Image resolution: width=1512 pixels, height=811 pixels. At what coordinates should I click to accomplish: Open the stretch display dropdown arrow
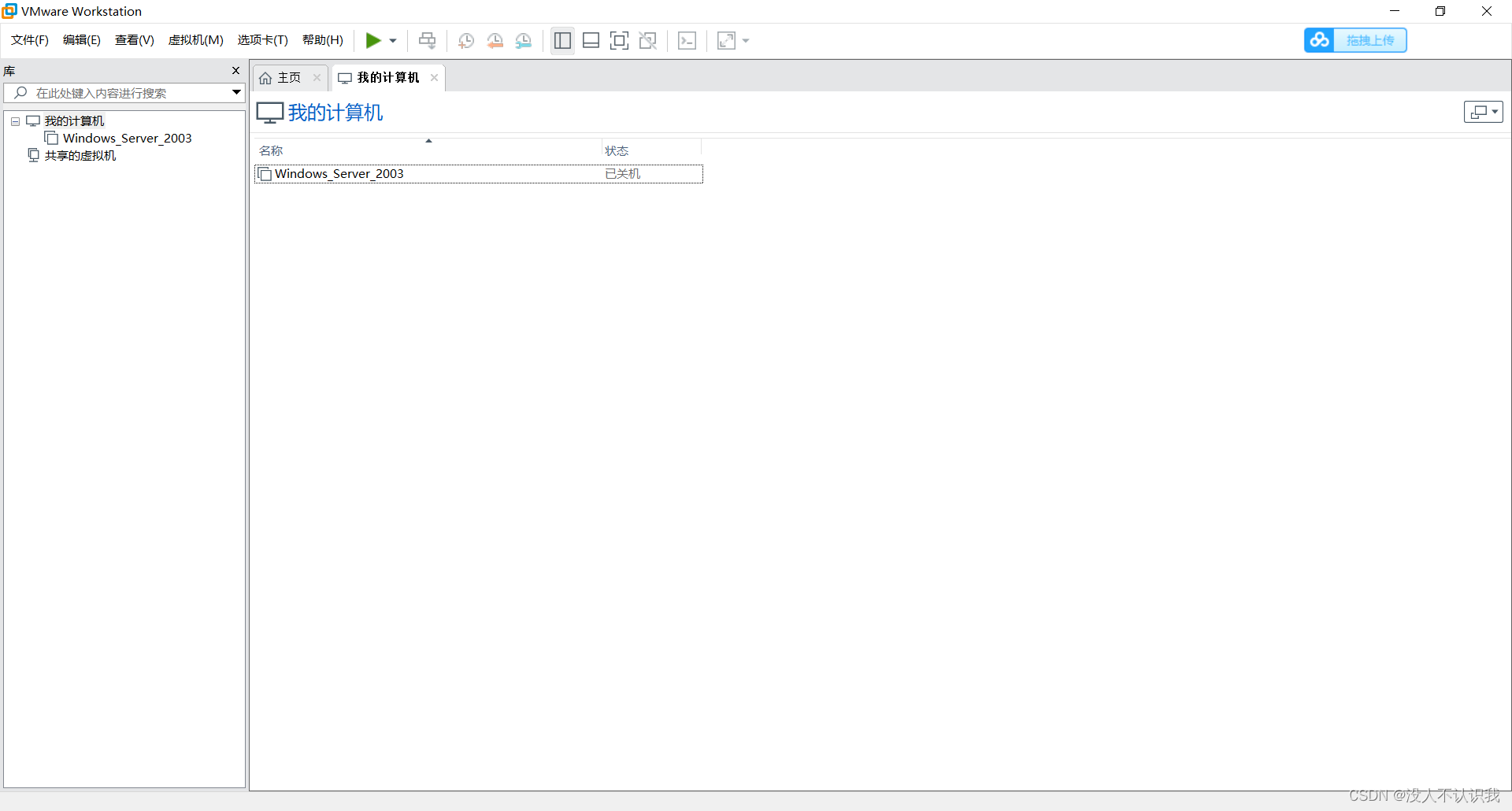(x=746, y=41)
